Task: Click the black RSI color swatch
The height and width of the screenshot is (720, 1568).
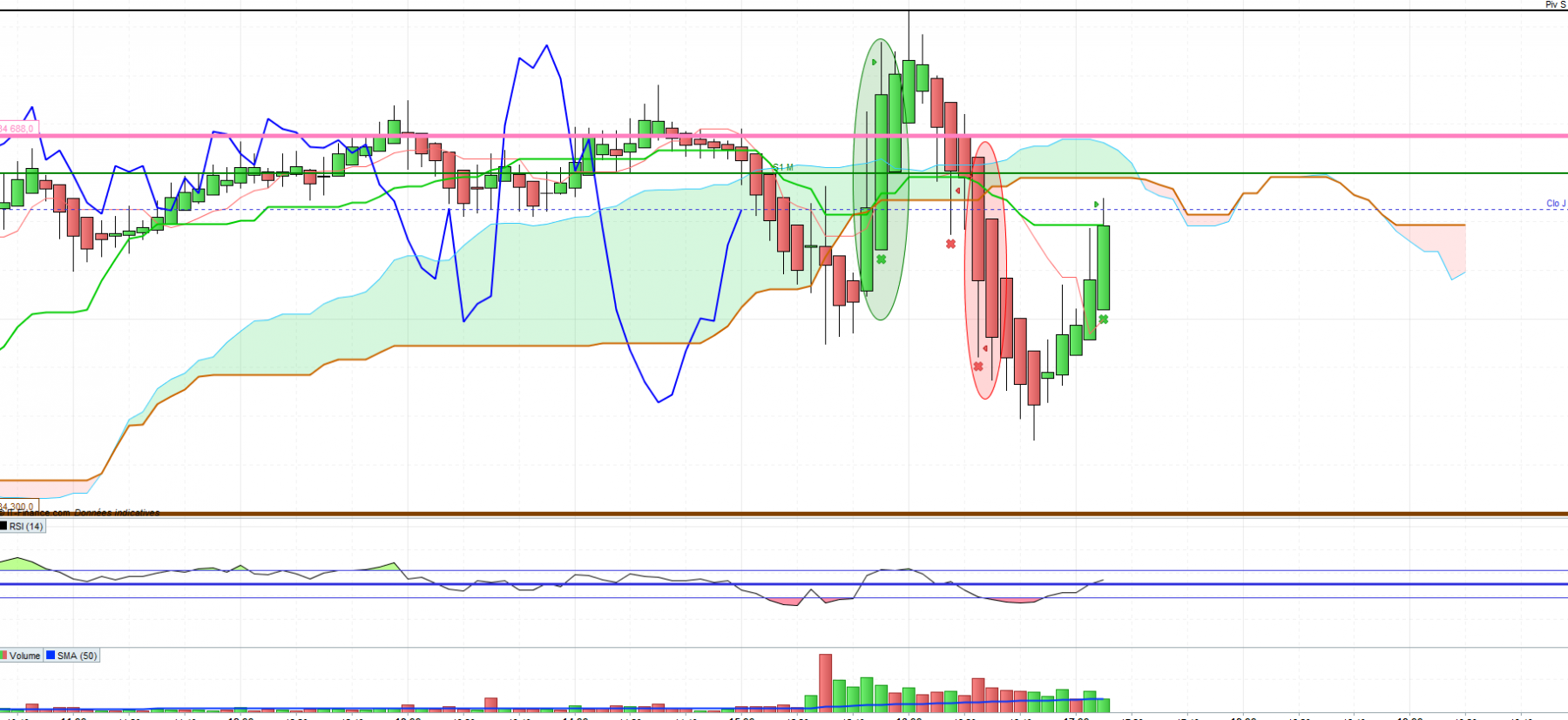Action: coord(3,526)
